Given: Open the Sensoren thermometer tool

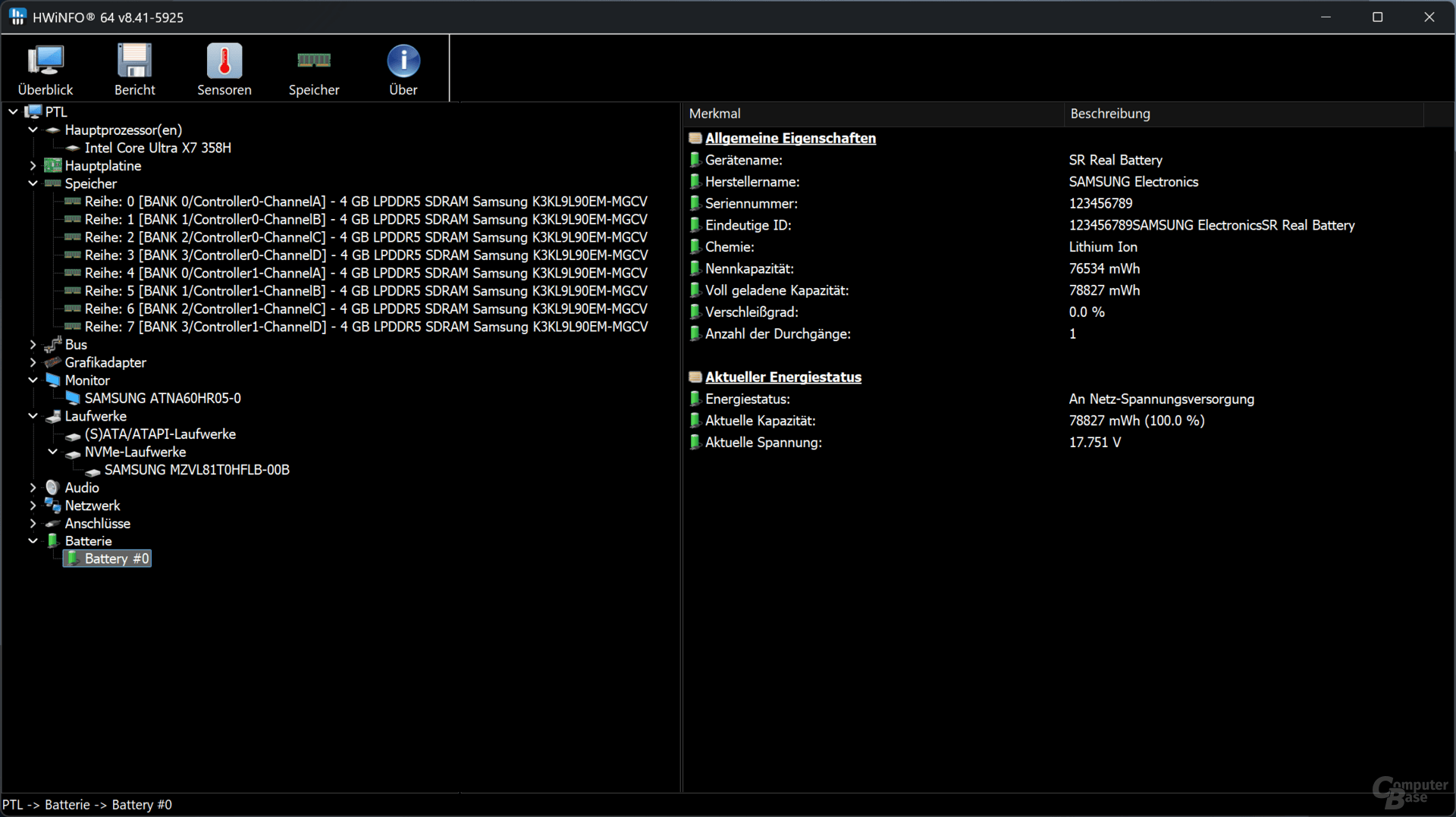Looking at the screenshot, I should coord(224,70).
